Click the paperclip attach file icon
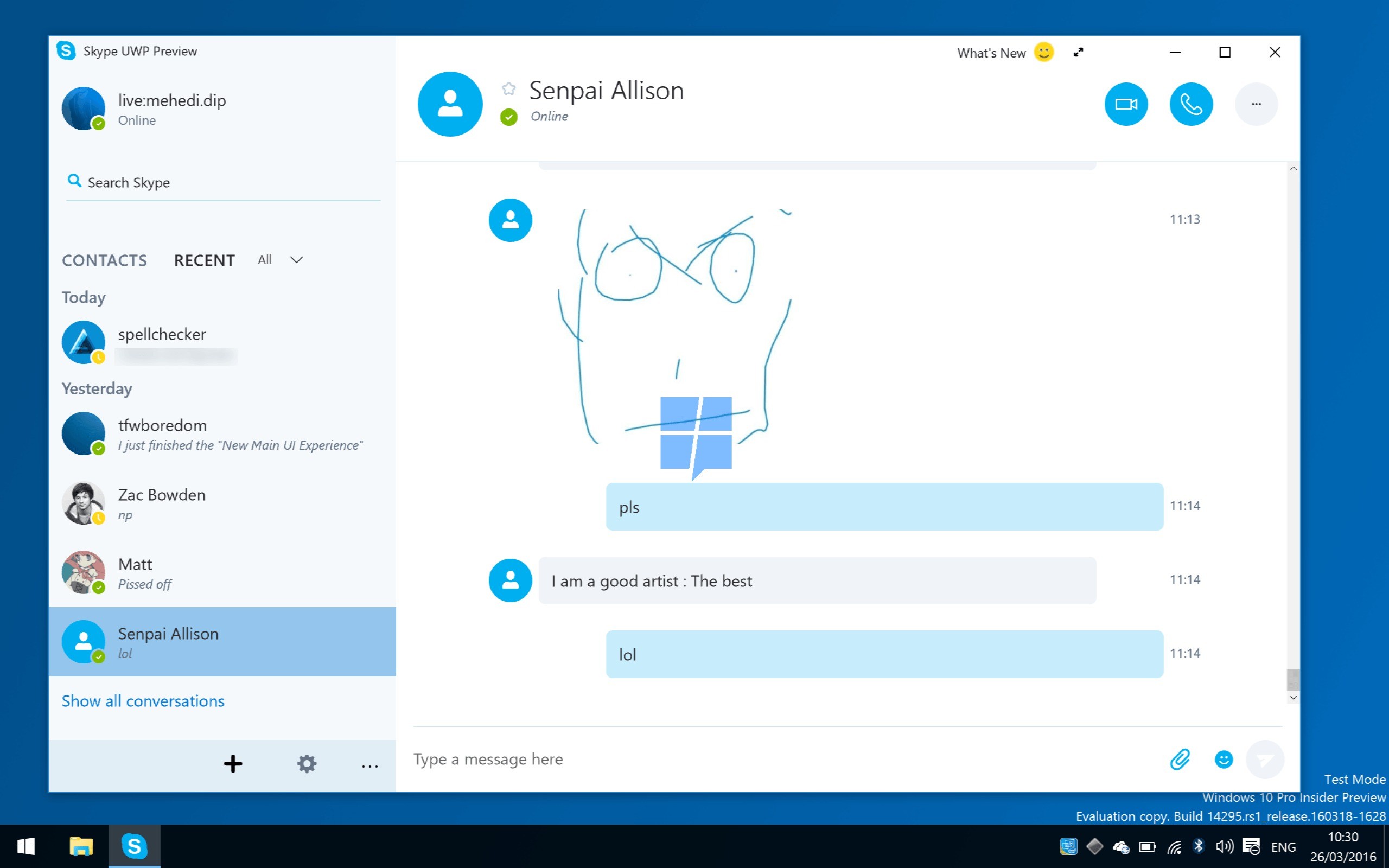The width and height of the screenshot is (1389, 868). pos(1180,759)
